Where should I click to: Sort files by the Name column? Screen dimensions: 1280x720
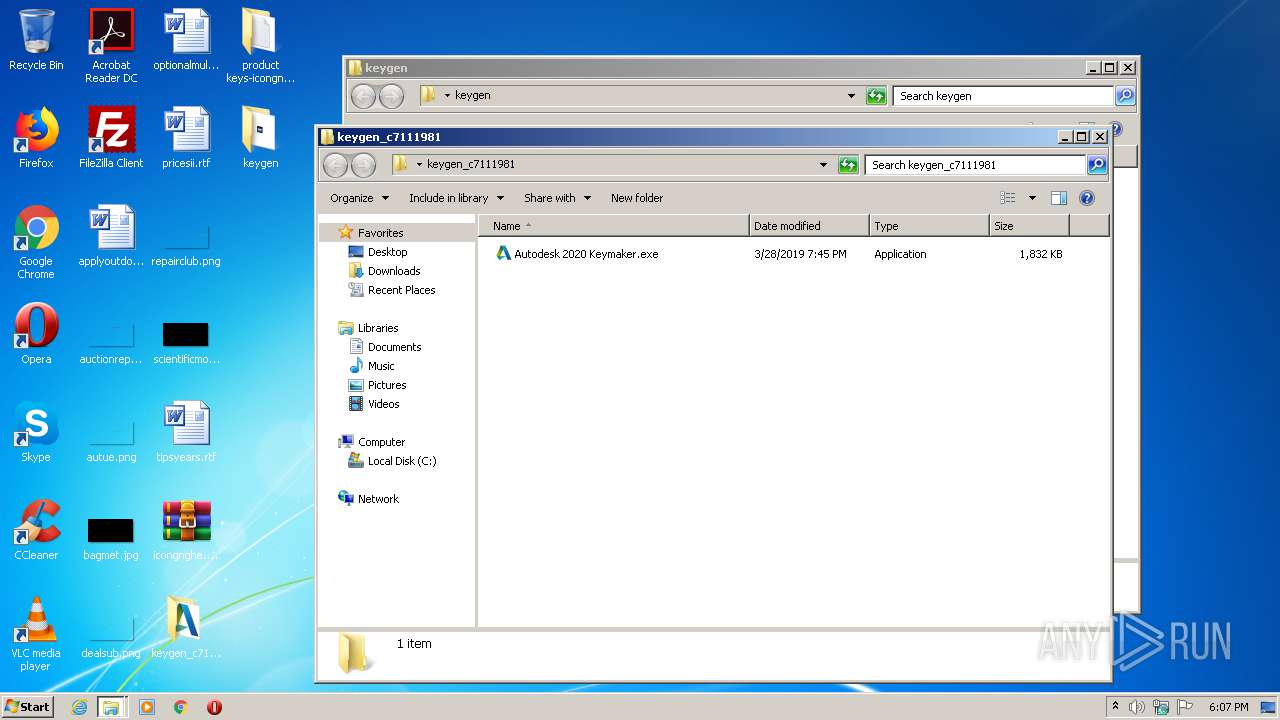[614, 226]
